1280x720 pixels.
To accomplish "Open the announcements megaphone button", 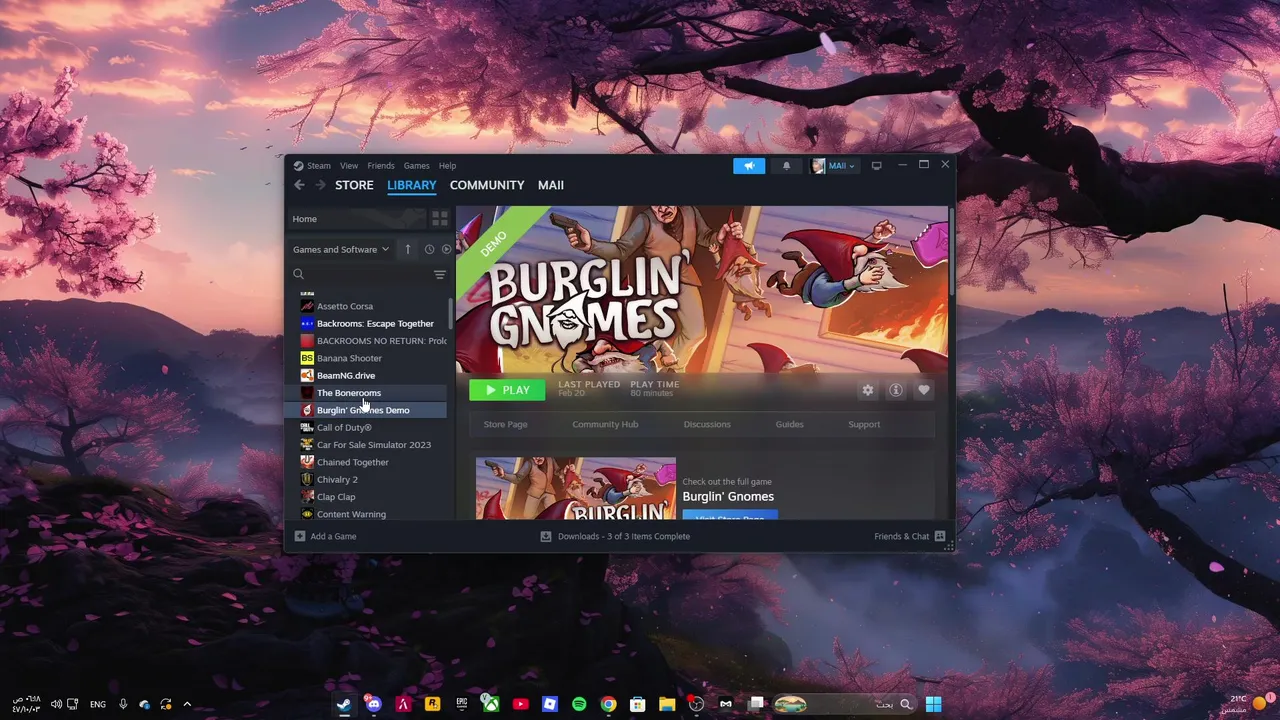I will coord(749,166).
